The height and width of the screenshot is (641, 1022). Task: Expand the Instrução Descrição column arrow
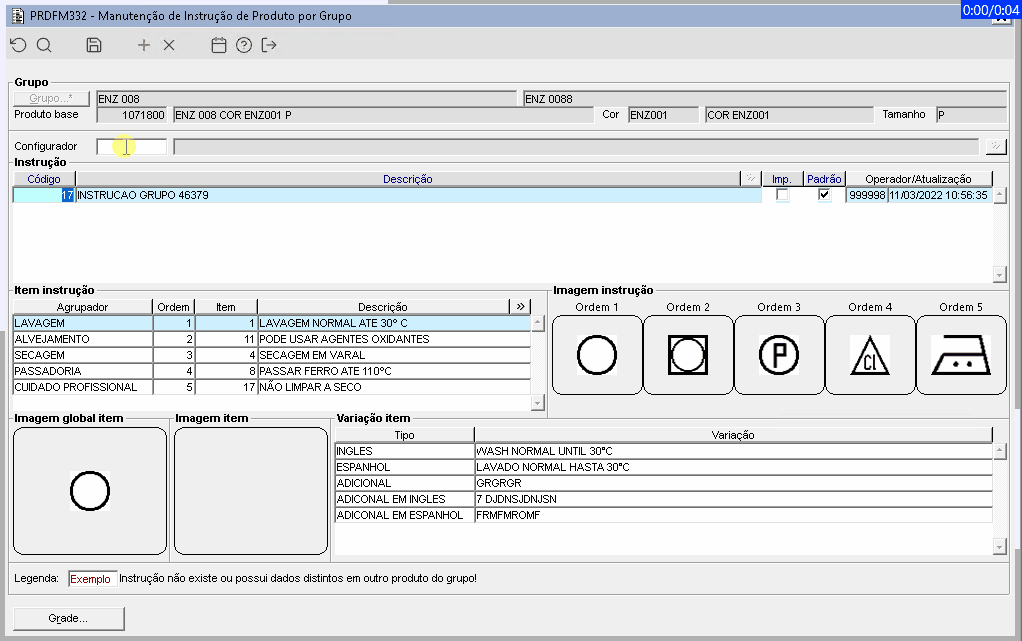(x=751, y=179)
